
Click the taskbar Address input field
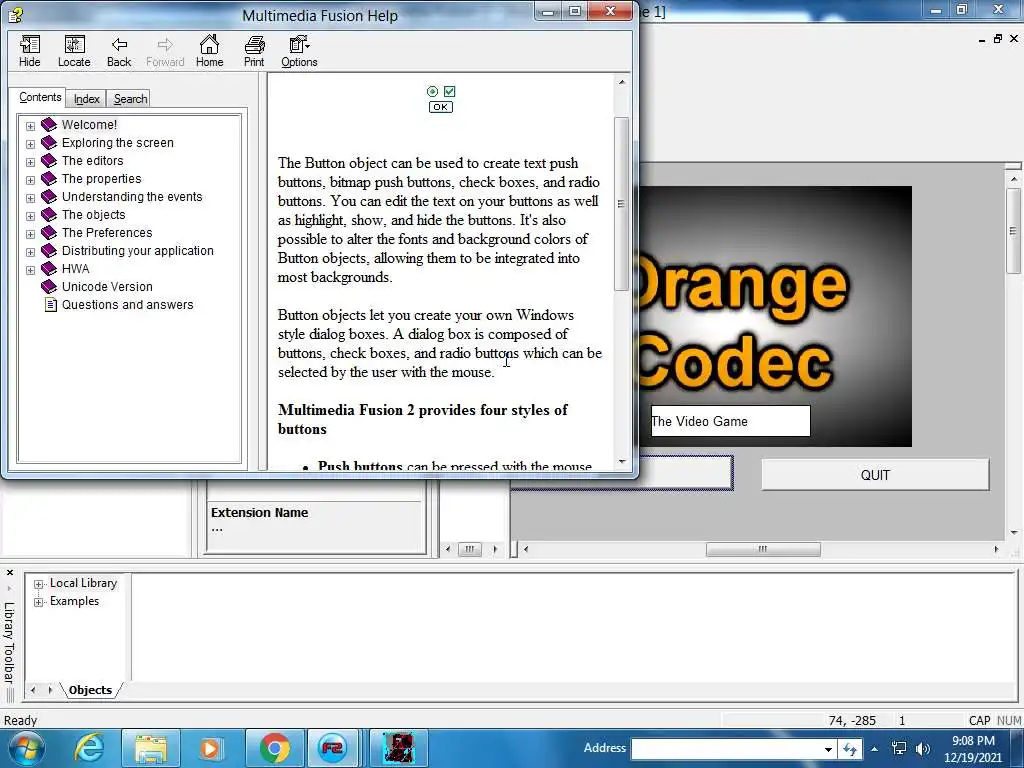pyautogui.click(x=726, y=749)
